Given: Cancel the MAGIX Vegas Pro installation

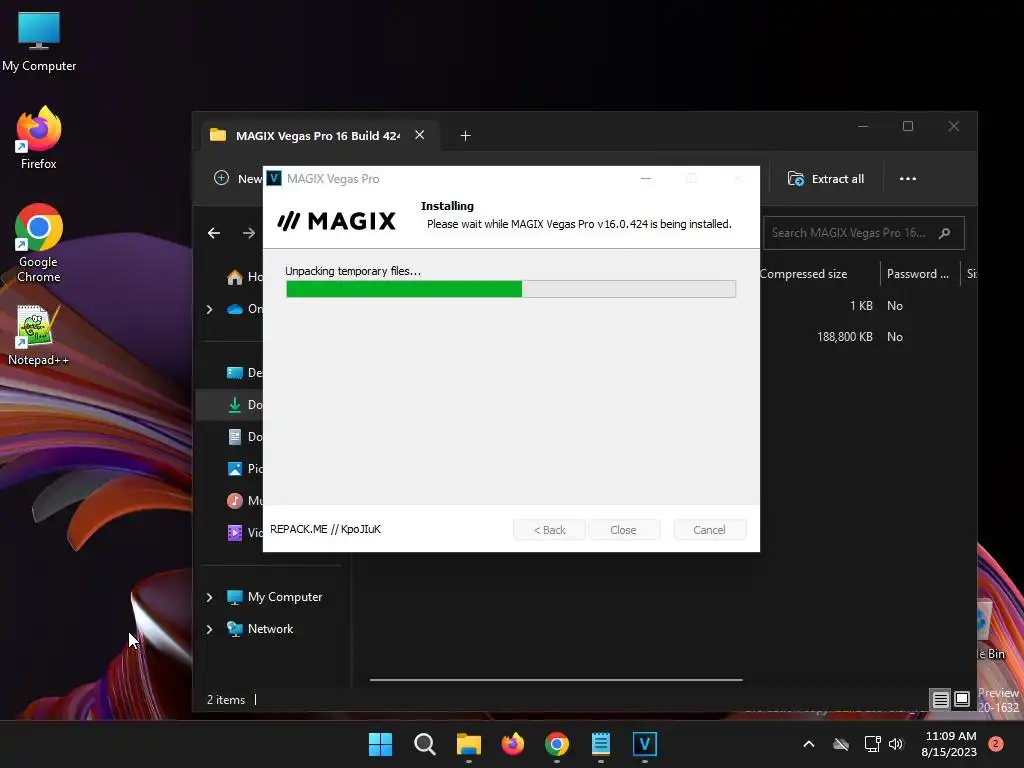Looking at the screenshot, I should (709, 530).
